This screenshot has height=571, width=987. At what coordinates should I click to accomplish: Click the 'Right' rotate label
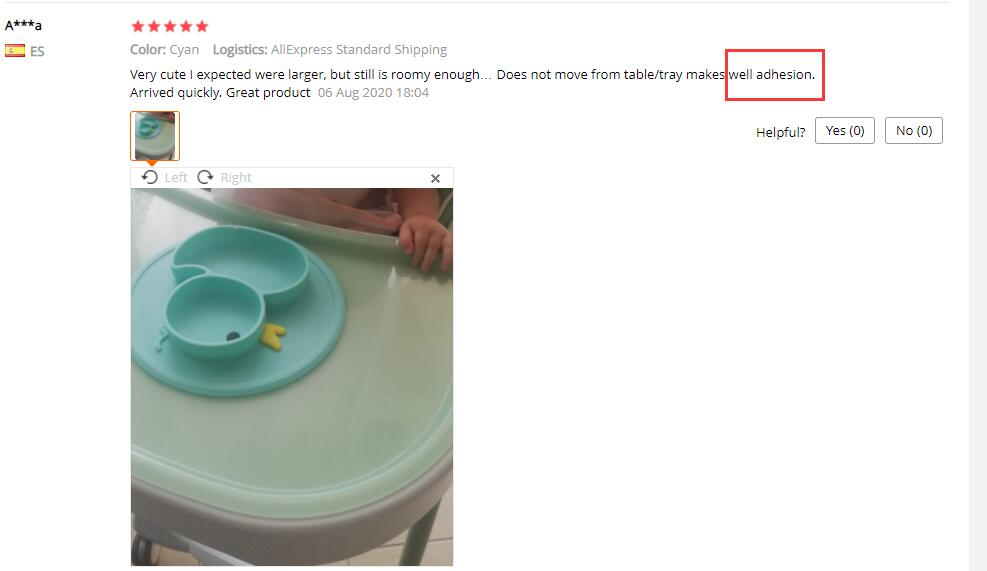236,178
